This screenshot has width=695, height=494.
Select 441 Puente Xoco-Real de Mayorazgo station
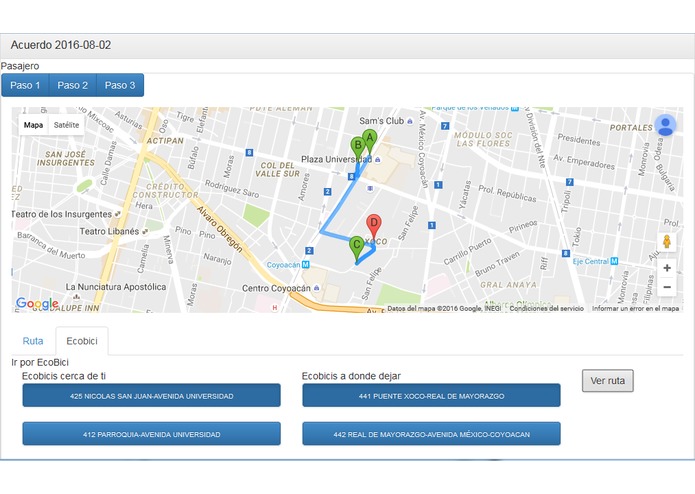pyautogui.click(x=431, y=396)
